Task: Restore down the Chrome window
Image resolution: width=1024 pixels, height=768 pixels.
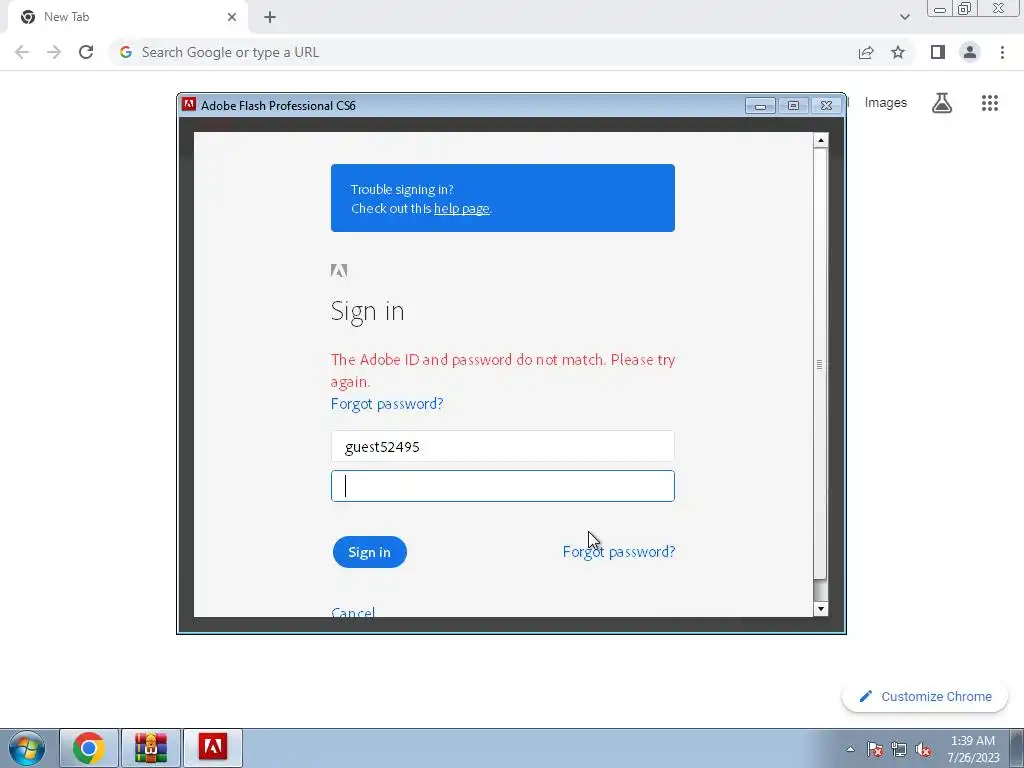Action: [x=964, y=9]
